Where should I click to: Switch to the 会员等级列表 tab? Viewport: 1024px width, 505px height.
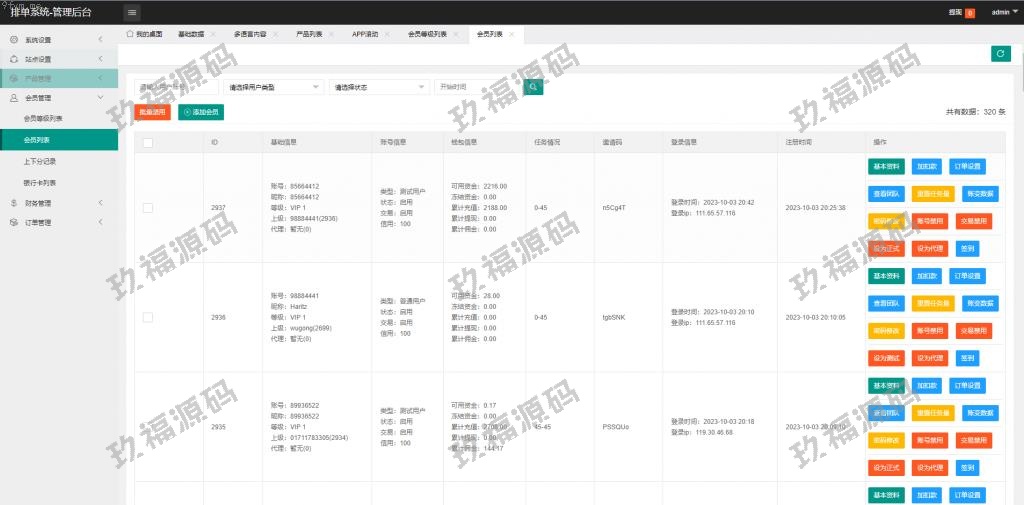tap(427, 34)
